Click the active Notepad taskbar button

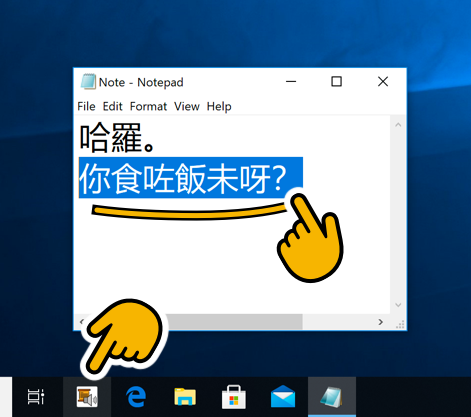(332, 397)
